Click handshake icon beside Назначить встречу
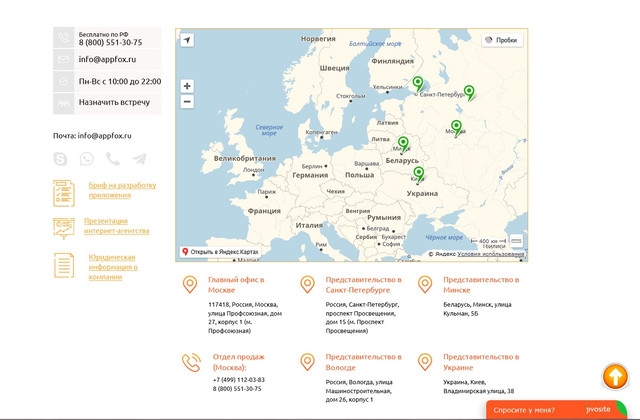The image size is (640, 420). point(63,103)
